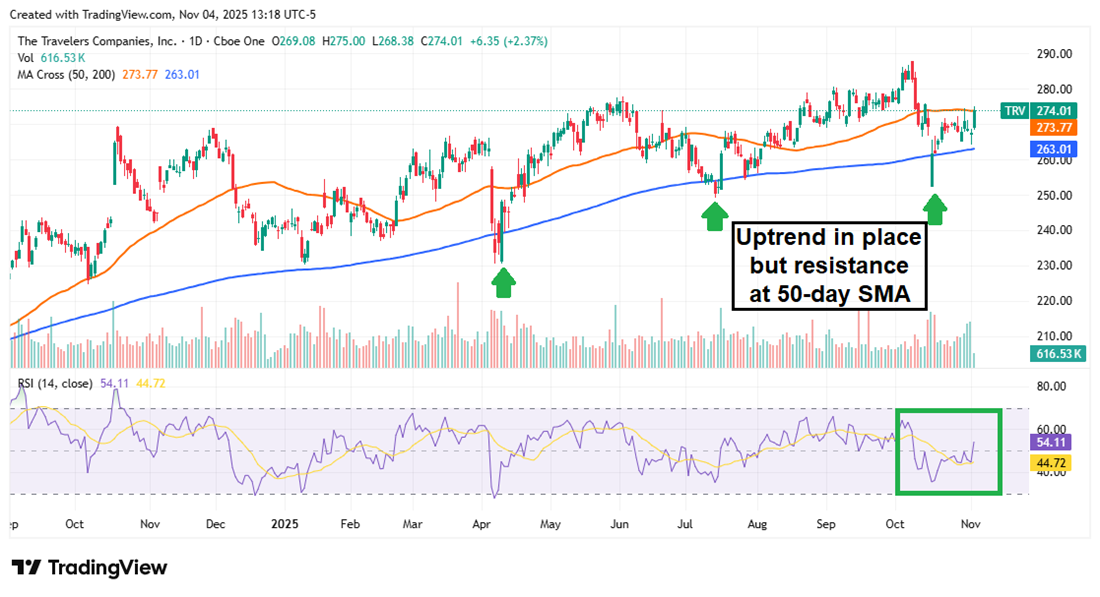
Task: Click the 54.11 value in RSI legend
Action: (114, 384)
